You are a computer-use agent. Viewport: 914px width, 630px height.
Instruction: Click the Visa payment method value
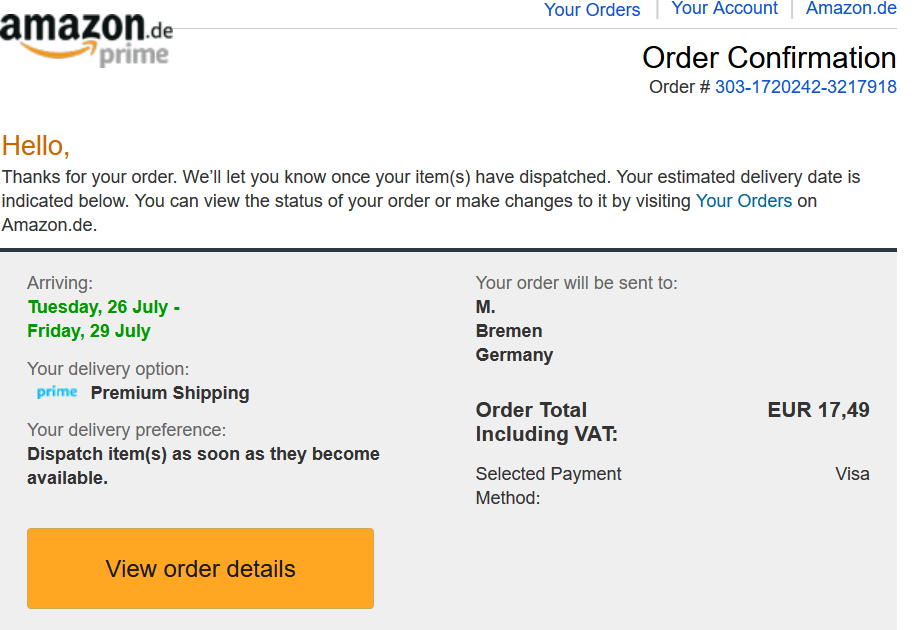pos(852,474)
